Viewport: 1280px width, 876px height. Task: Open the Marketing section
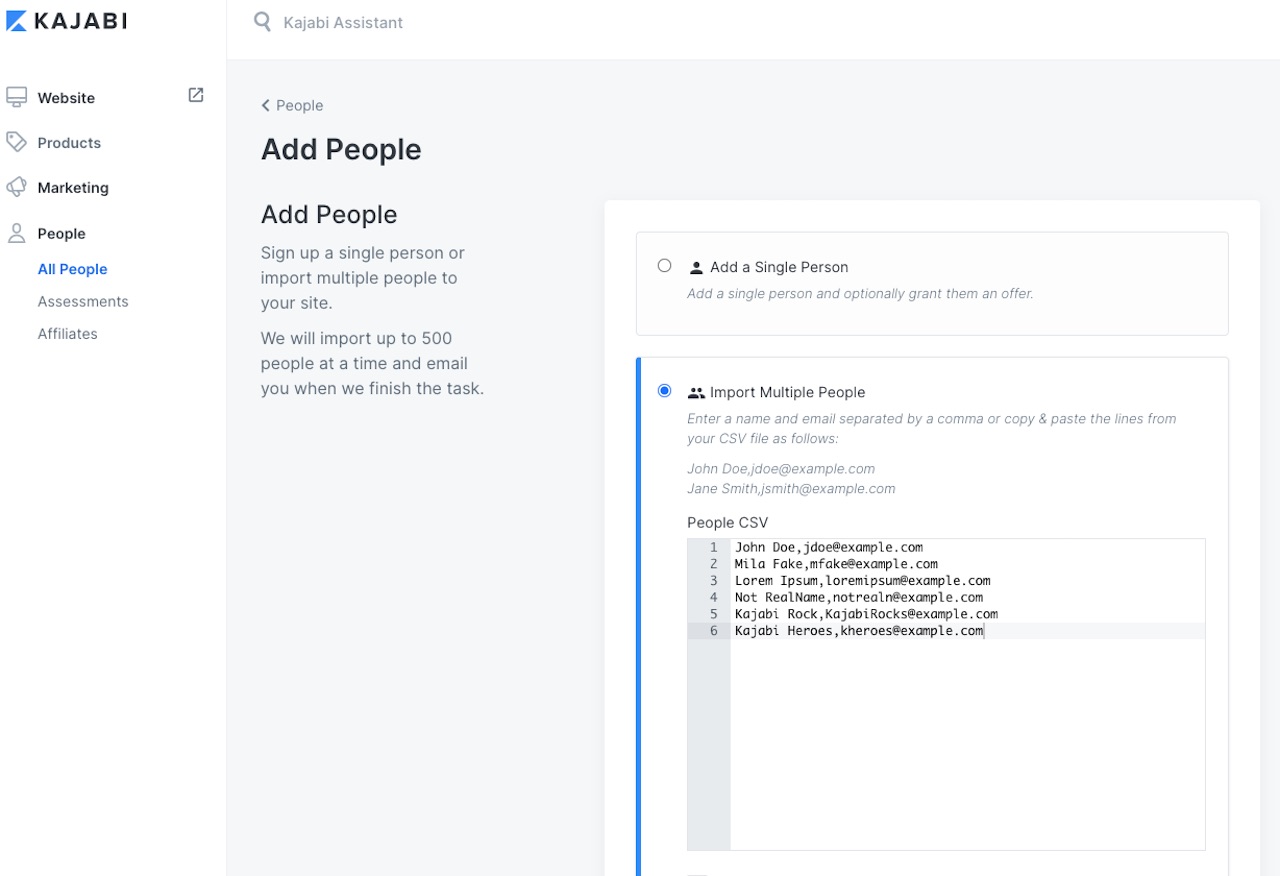coord(74,187)
